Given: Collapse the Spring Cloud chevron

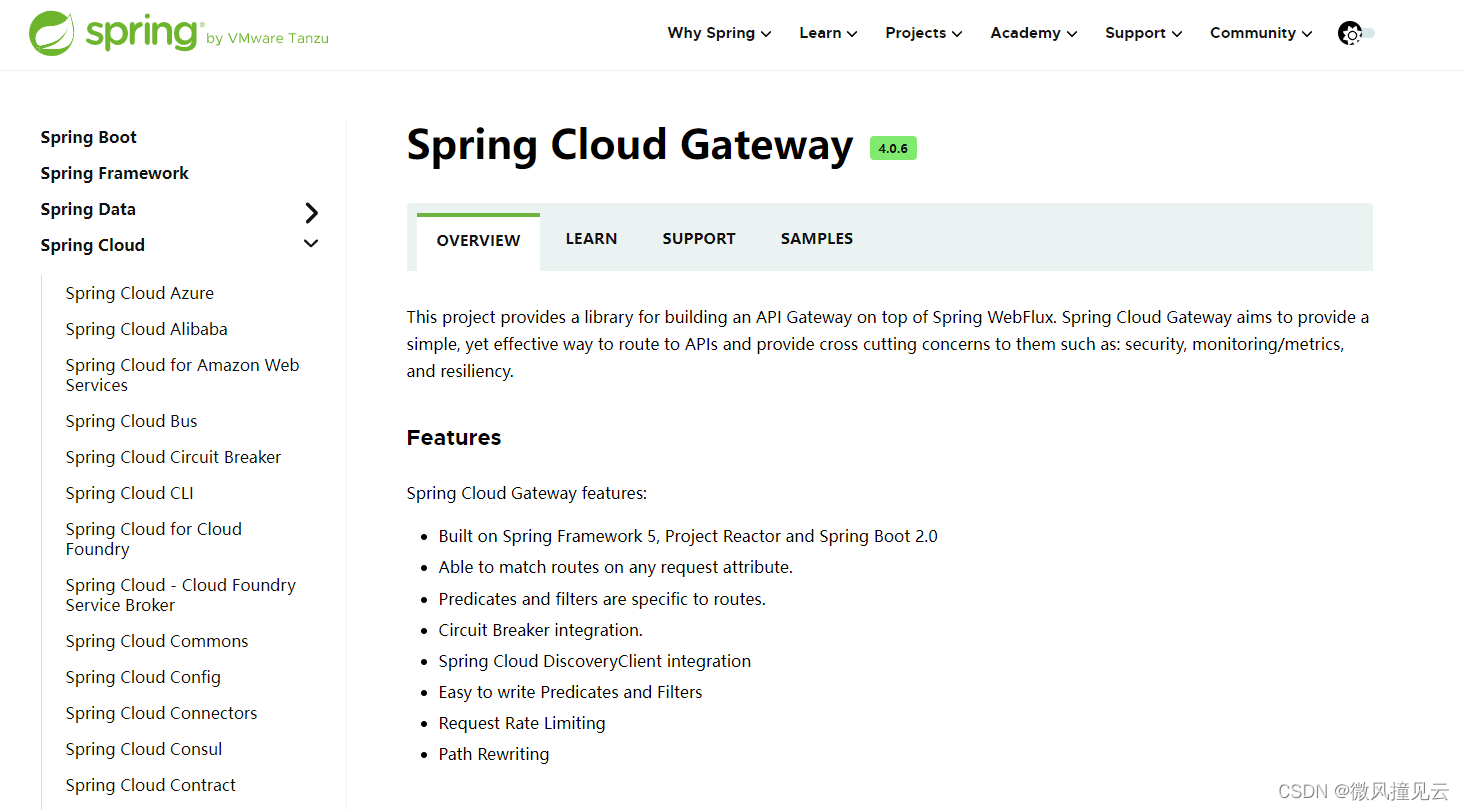Looking at the screenshot, I should (311, 244).
